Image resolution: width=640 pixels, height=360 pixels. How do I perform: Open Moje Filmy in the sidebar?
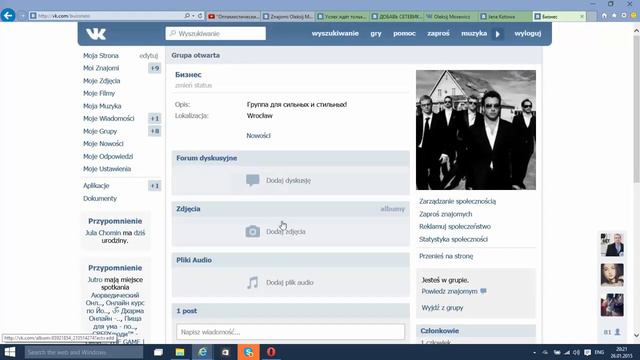click(x=99, y=93)
